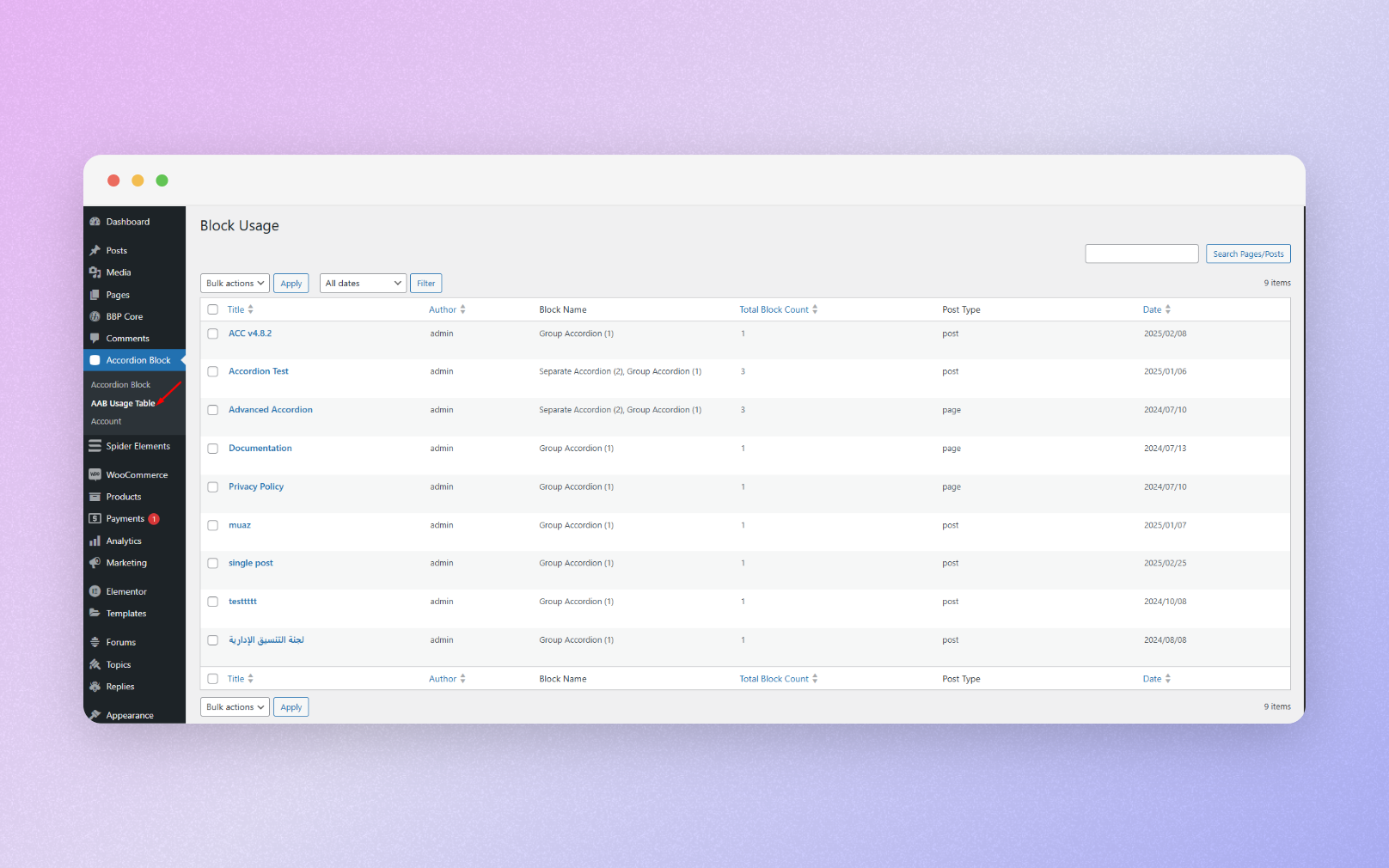
Task: Check the checkbox beside Privacy Policy row
Action: [x=212, y=486]
